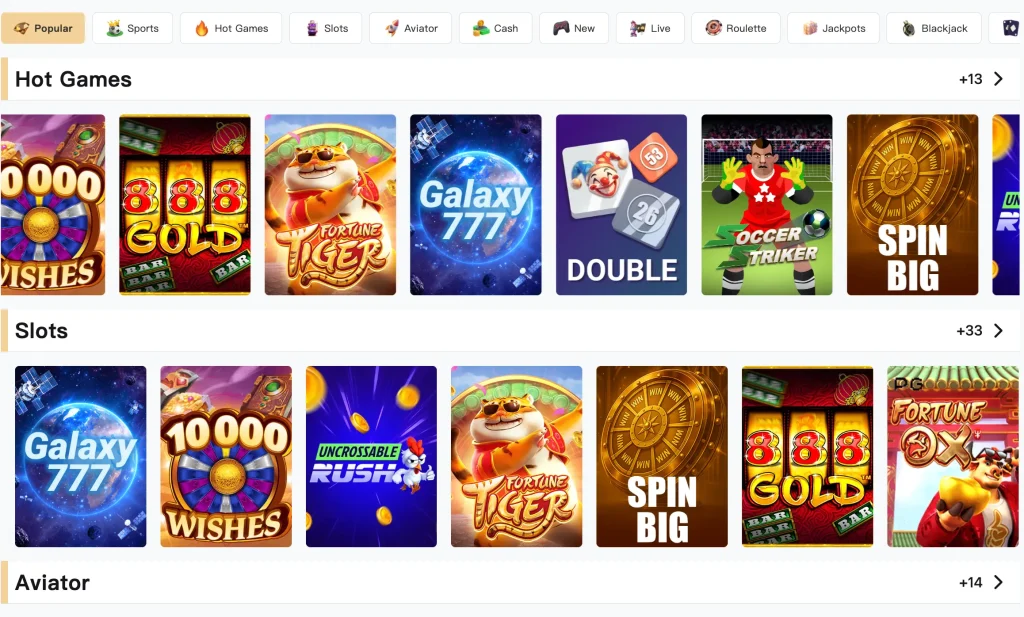This screenshot has height=617, width=1024.
Task: Open Galaxy 777 in Hot Games row
Action: 475,204
